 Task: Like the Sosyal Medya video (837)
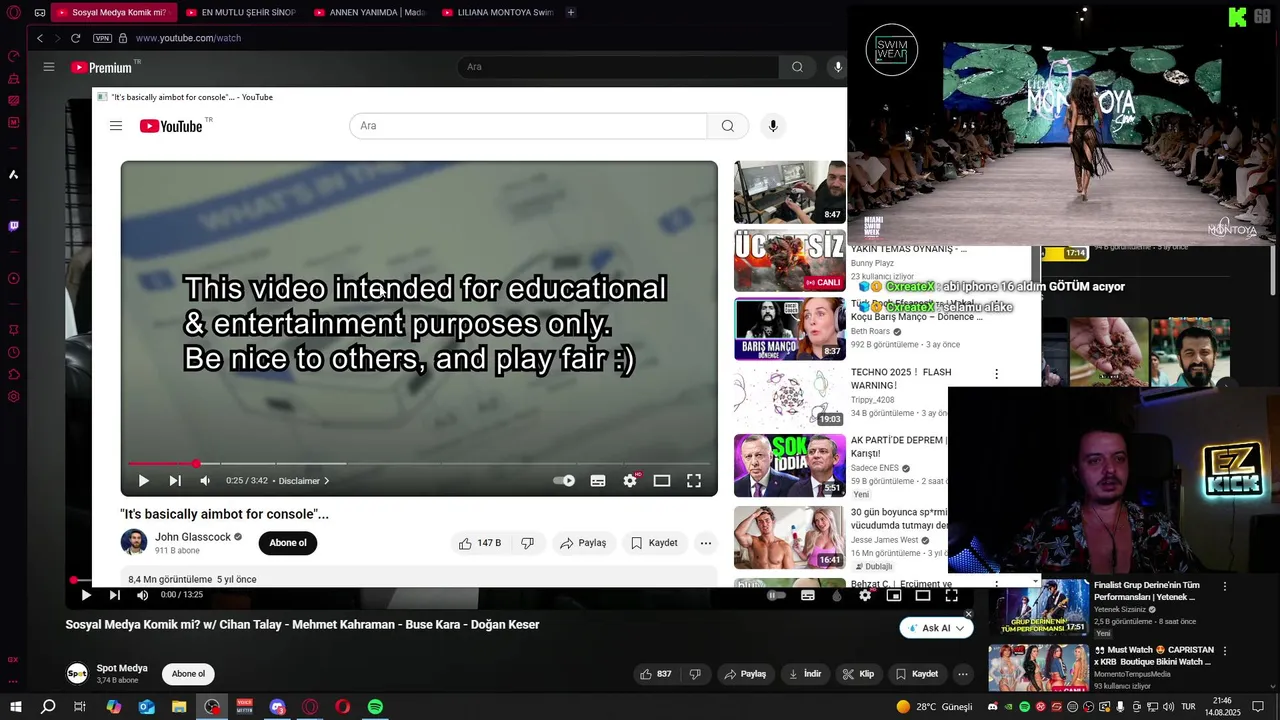click(x=656, y=674)
